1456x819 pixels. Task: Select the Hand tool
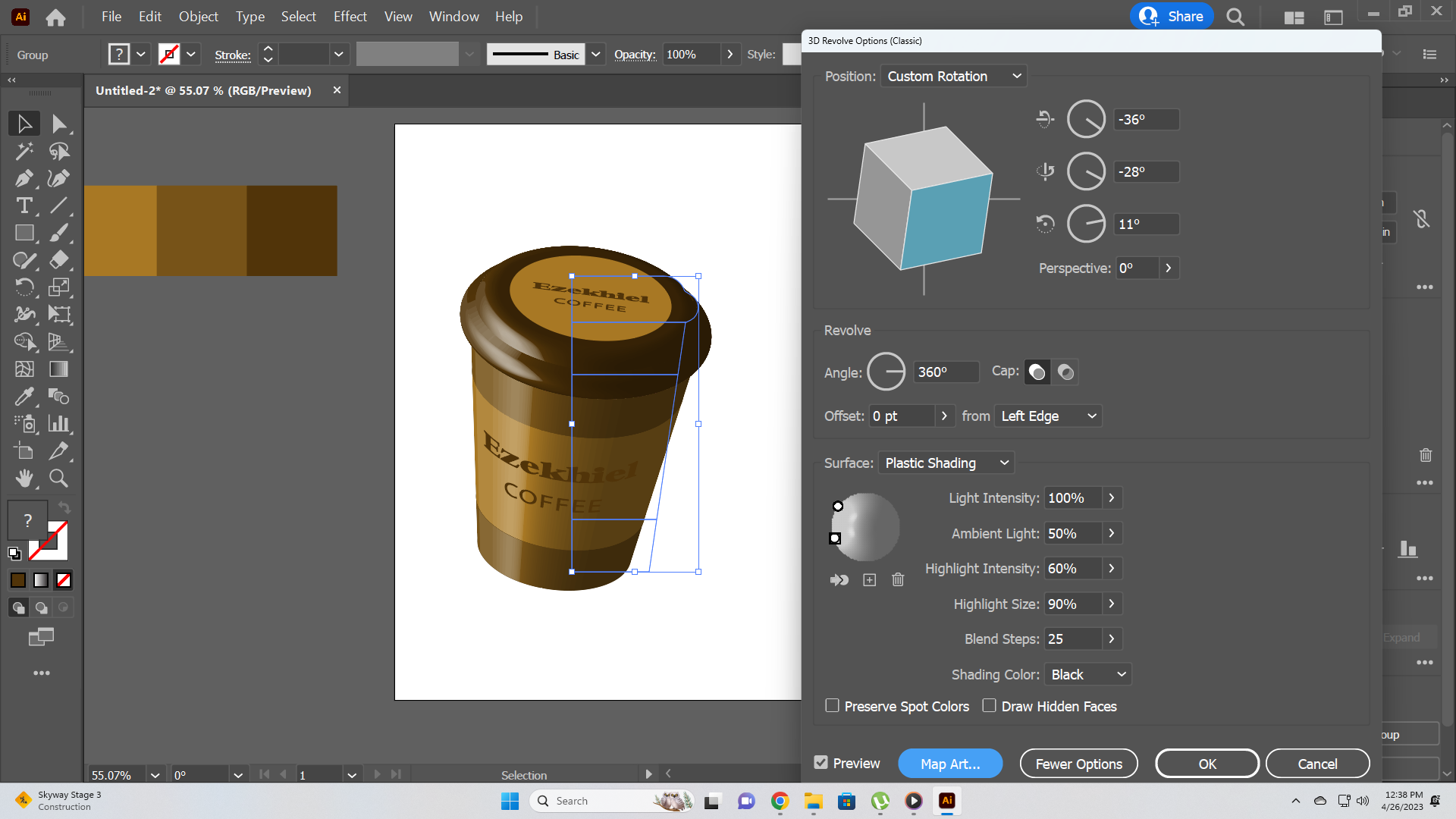point(24,478)
